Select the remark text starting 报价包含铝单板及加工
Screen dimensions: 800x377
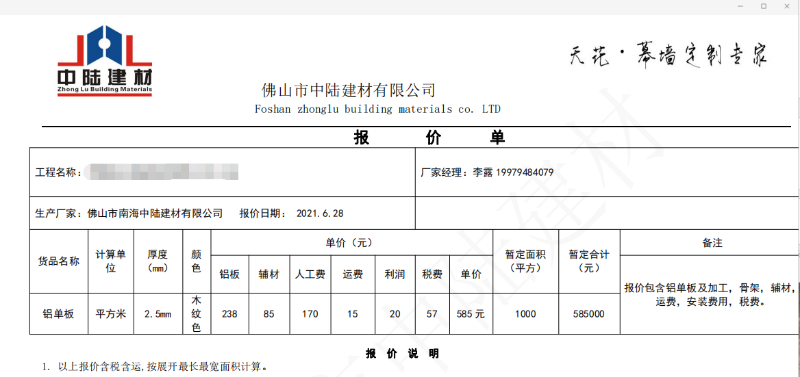710,295
